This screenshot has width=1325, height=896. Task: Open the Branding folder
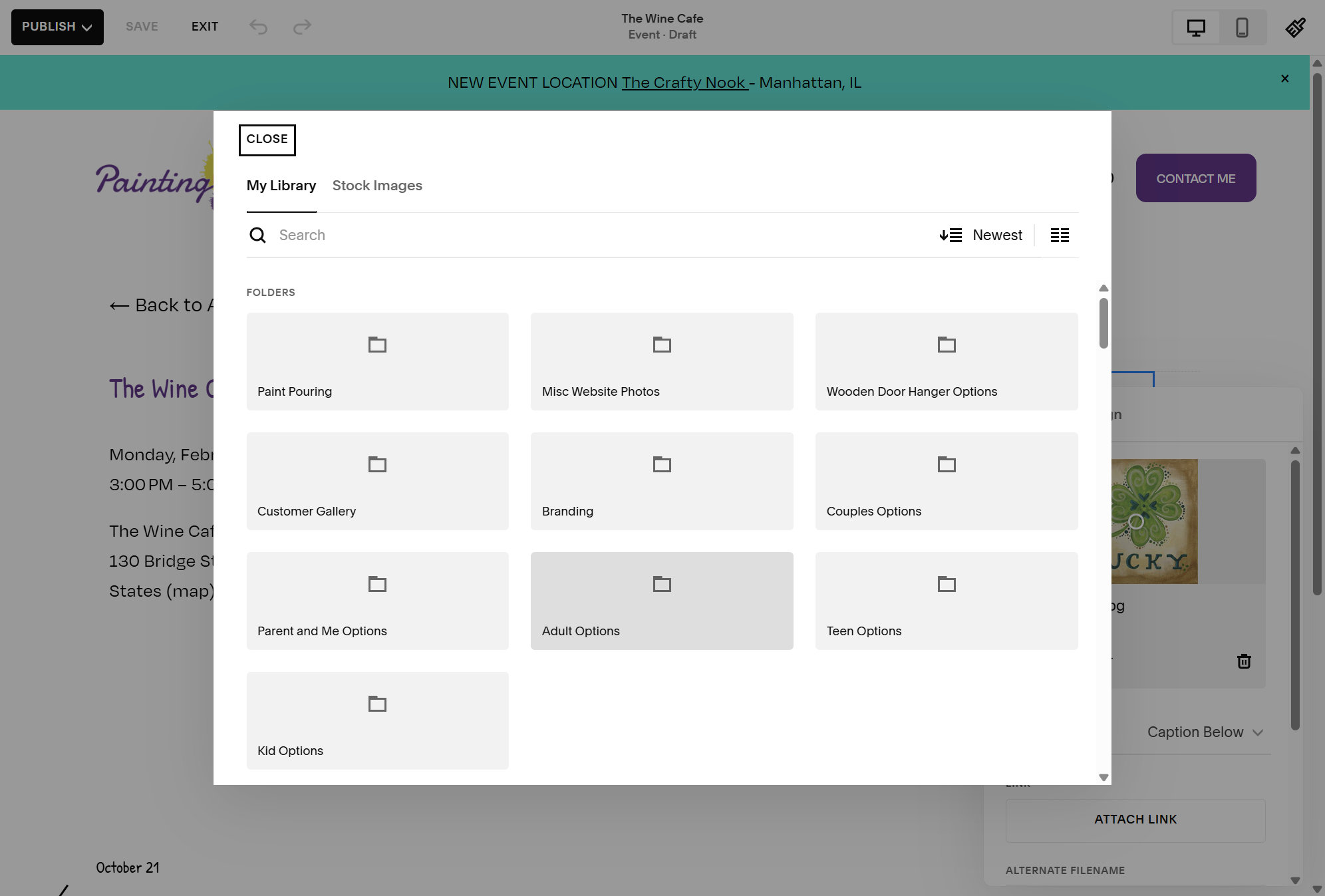tap(662, 481)
